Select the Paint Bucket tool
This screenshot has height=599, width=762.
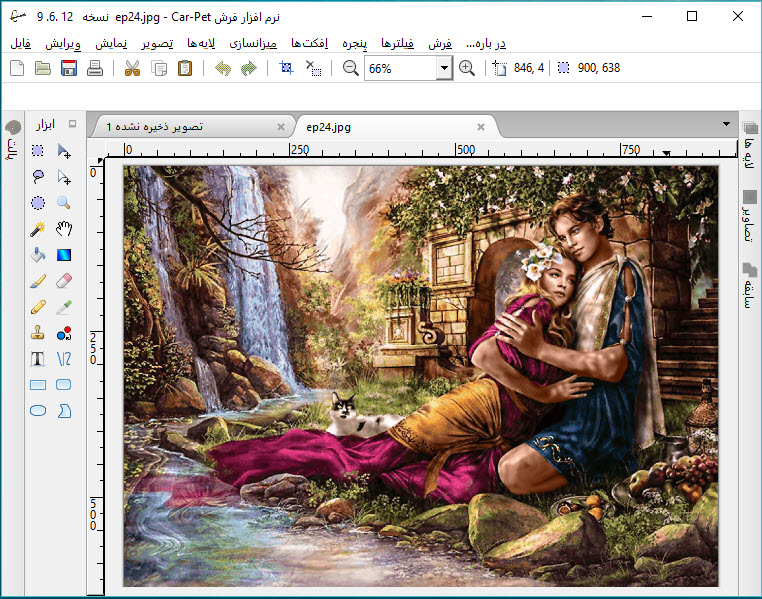pos(38,255)
